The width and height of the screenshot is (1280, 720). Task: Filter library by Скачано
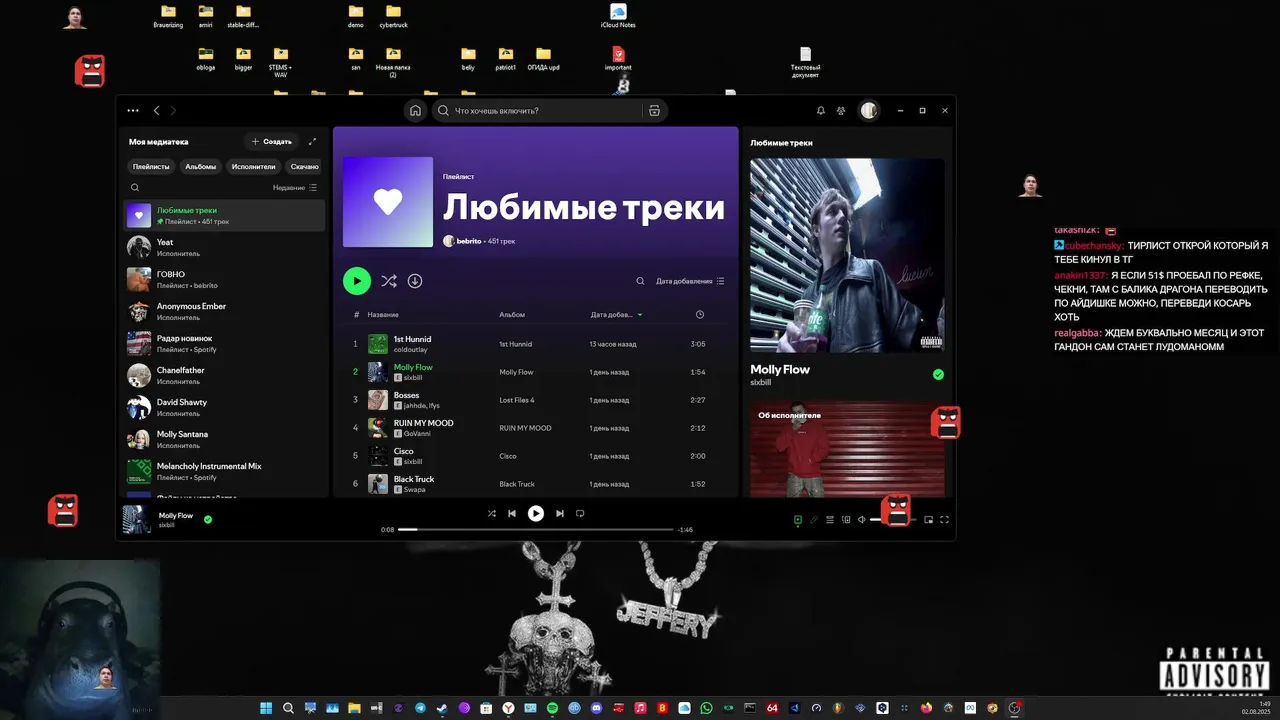pos(304,167)
